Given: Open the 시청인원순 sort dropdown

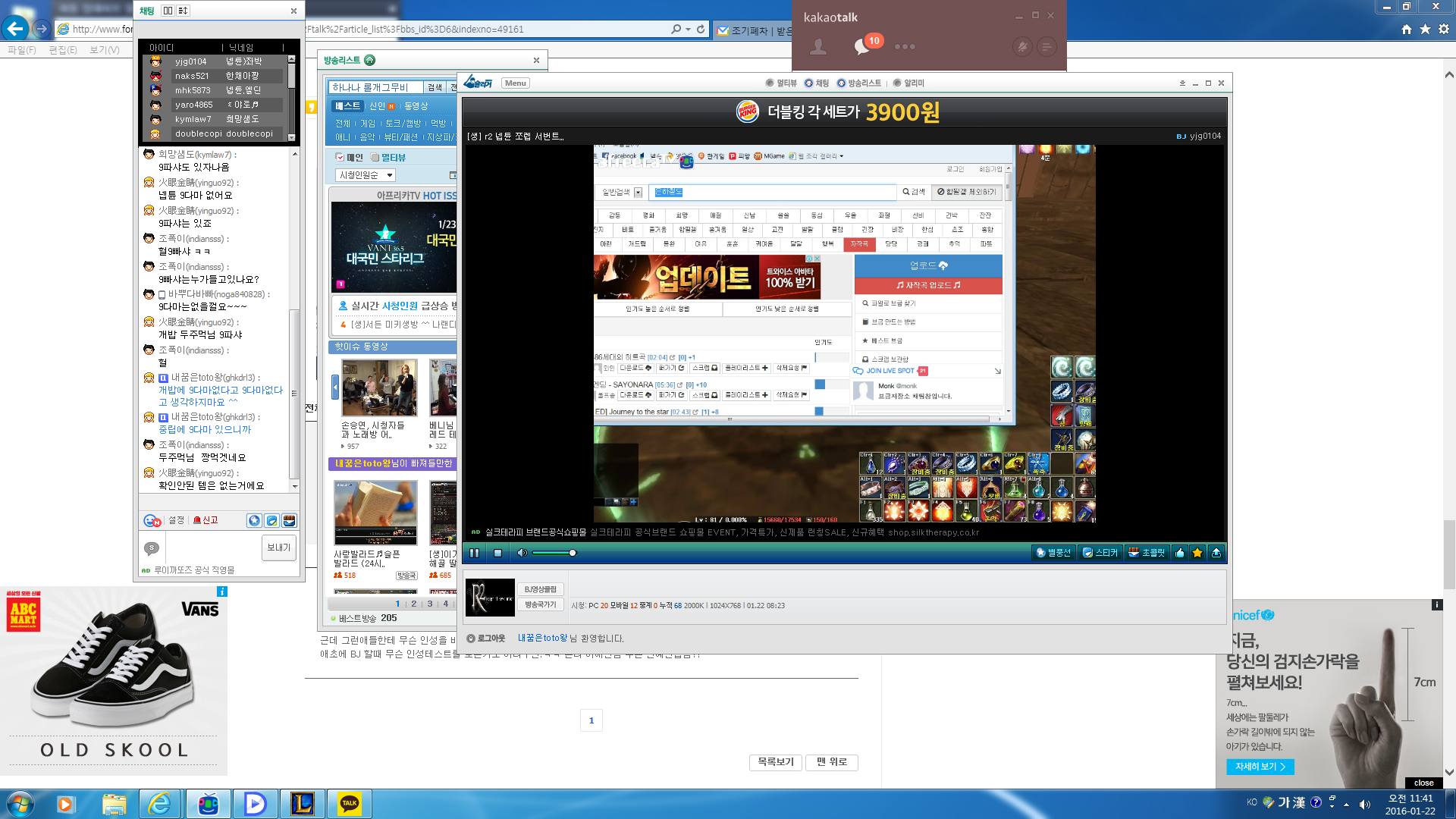Looking at the screenshot, I should [x=365, y=175].
